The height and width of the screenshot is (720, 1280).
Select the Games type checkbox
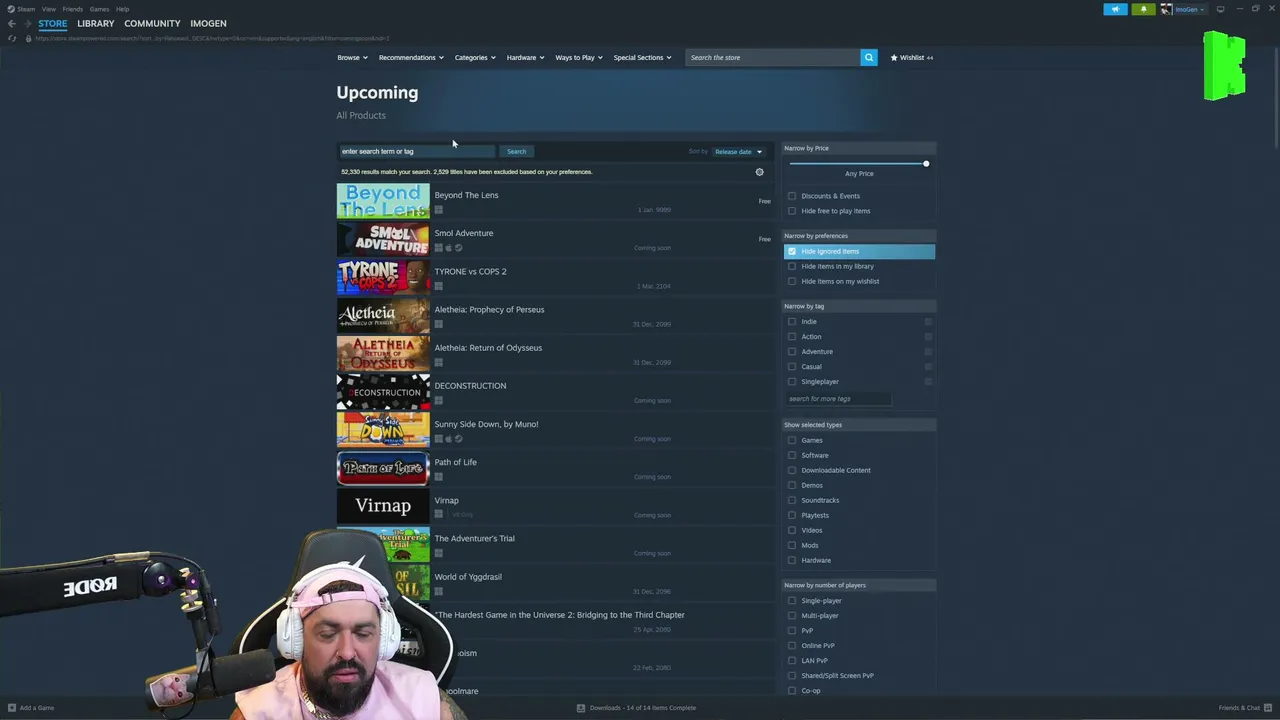tap(792, 440)
